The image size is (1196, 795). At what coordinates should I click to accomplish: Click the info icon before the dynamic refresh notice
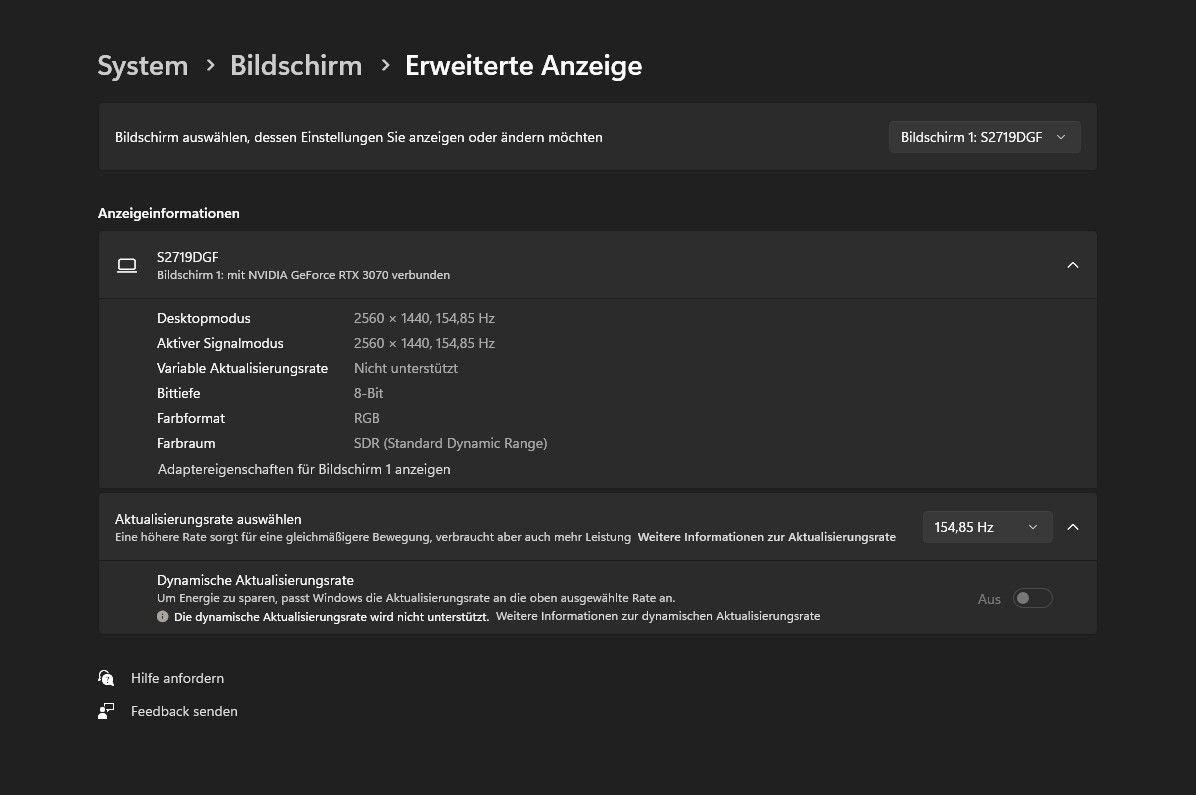point(162,616)
